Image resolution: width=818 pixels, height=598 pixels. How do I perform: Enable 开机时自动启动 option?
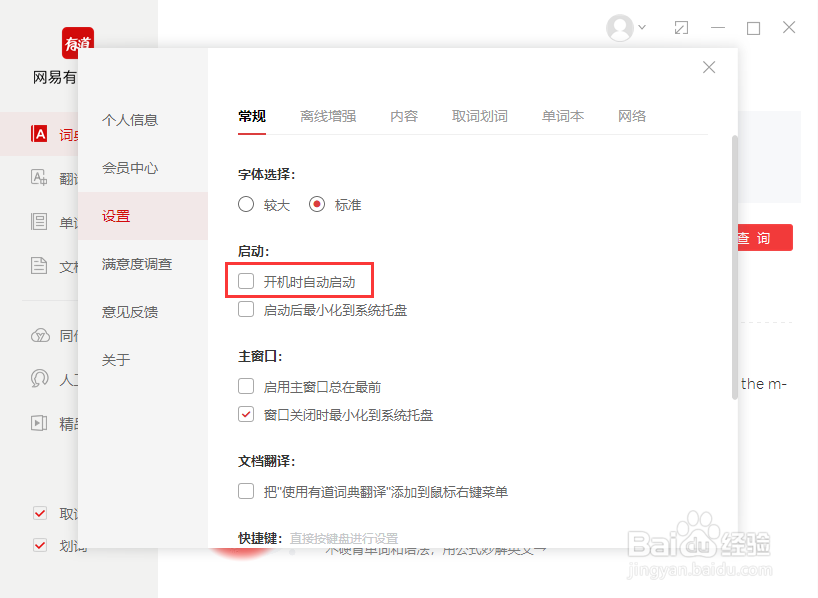(246, 281)
